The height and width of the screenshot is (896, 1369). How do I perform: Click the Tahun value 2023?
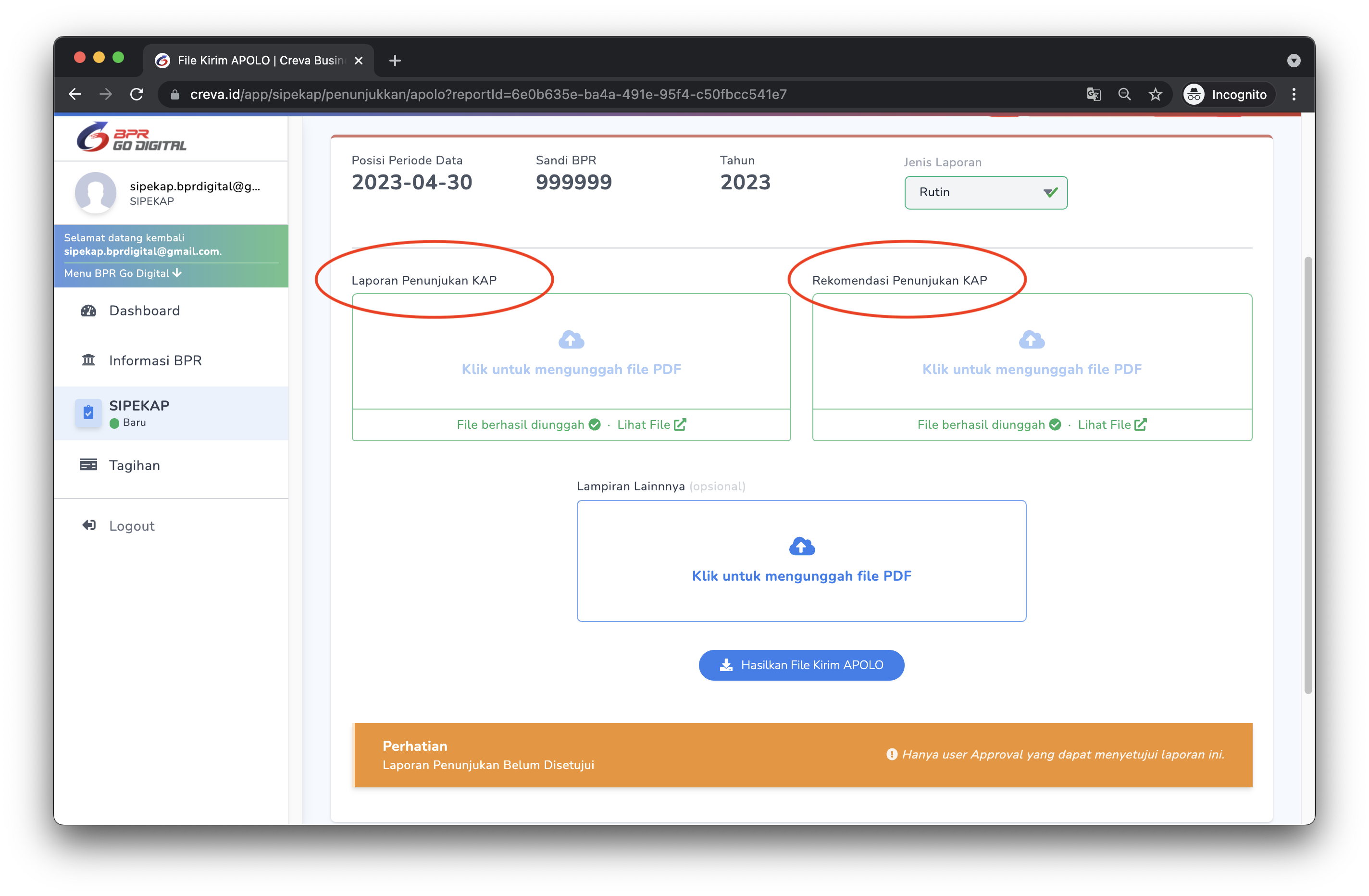(745, 182)
